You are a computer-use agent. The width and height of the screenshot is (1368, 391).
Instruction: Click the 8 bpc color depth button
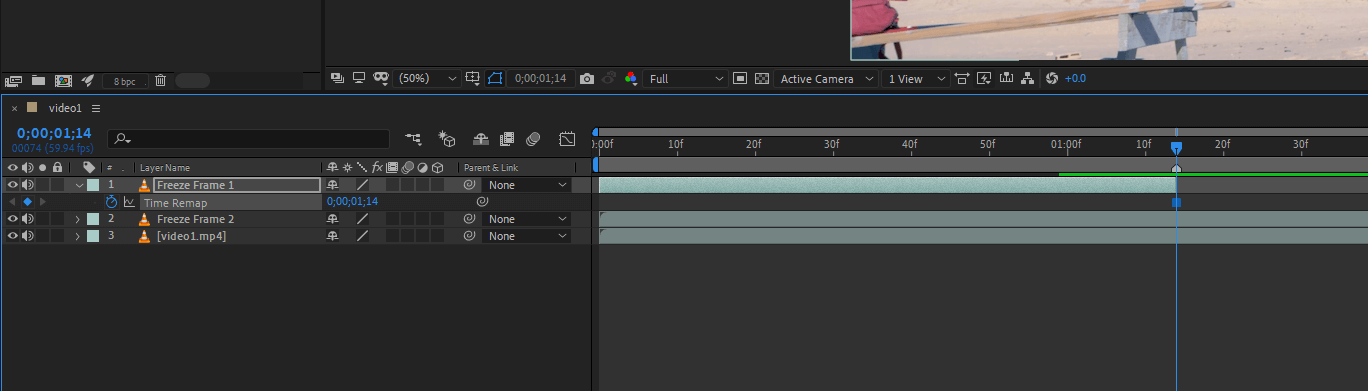pos(125,81)
